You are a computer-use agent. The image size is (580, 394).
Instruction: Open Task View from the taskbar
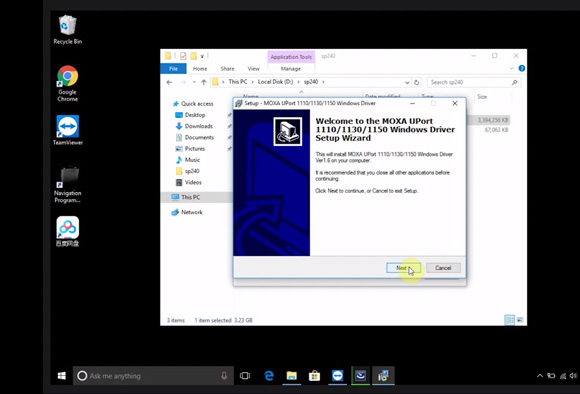[x=245, y=376]
